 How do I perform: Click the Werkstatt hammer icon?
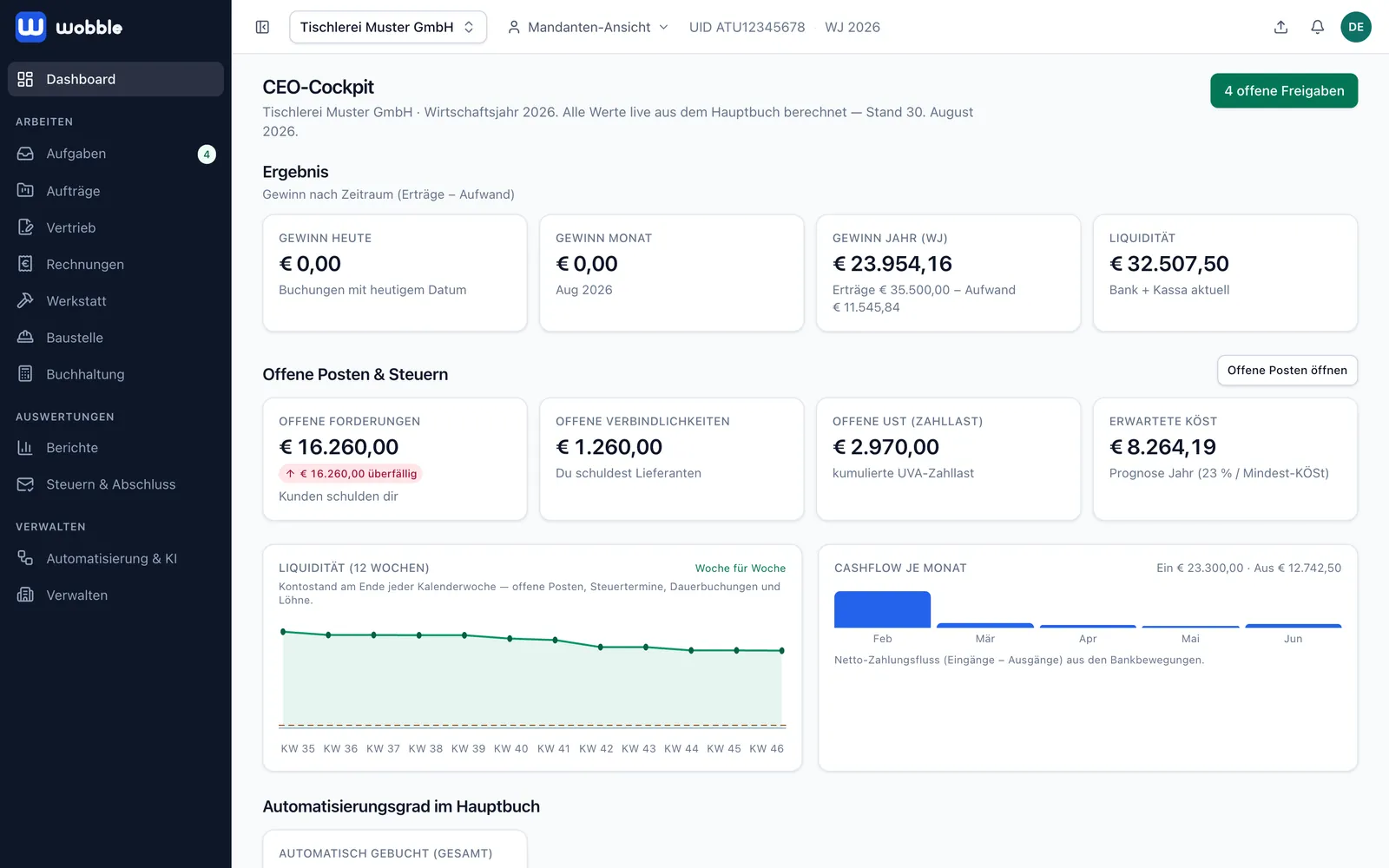(25, 300)
